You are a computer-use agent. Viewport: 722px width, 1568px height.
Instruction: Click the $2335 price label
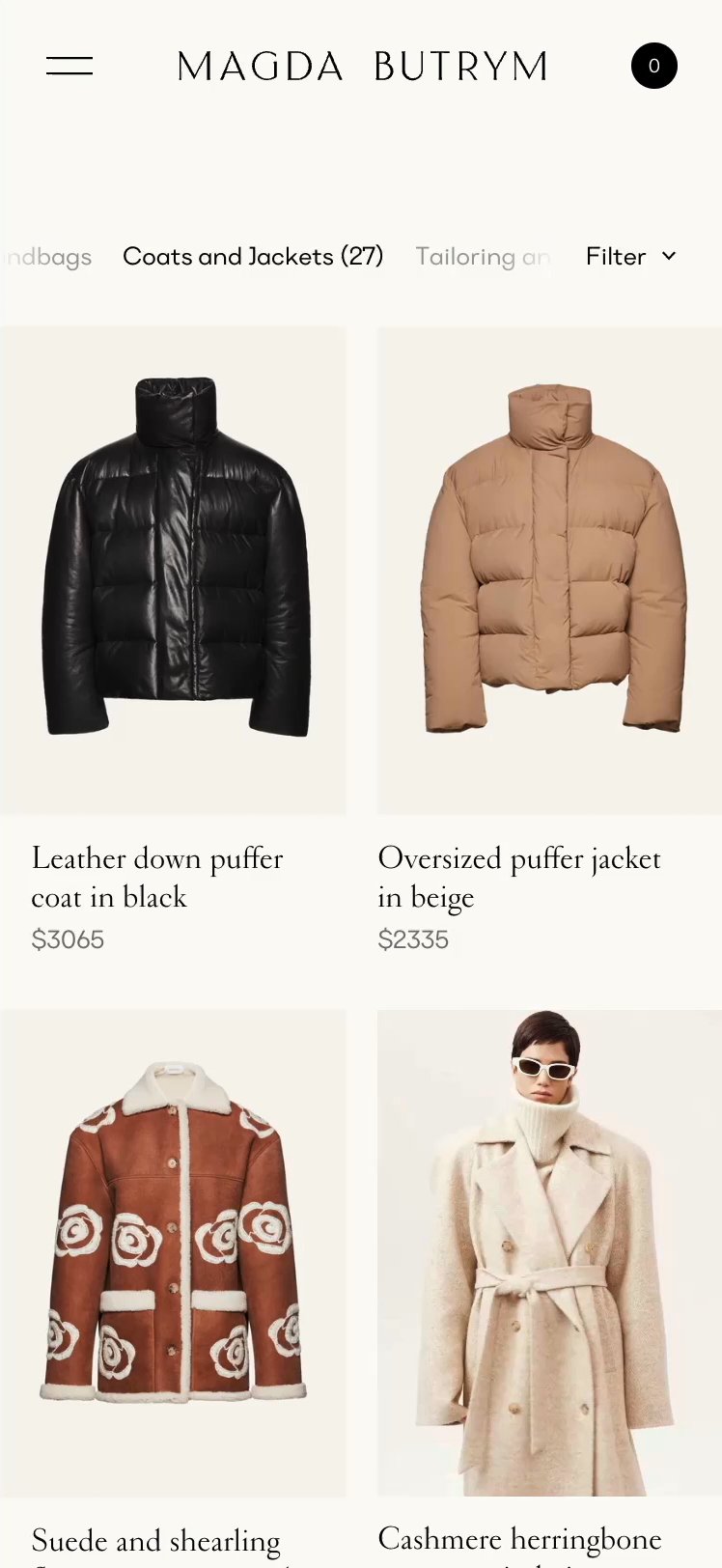413,939
